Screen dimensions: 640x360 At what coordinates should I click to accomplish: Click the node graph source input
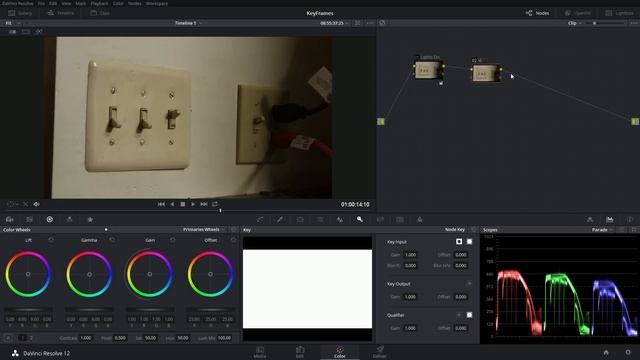pyautogui.click(x=381, y=121)
